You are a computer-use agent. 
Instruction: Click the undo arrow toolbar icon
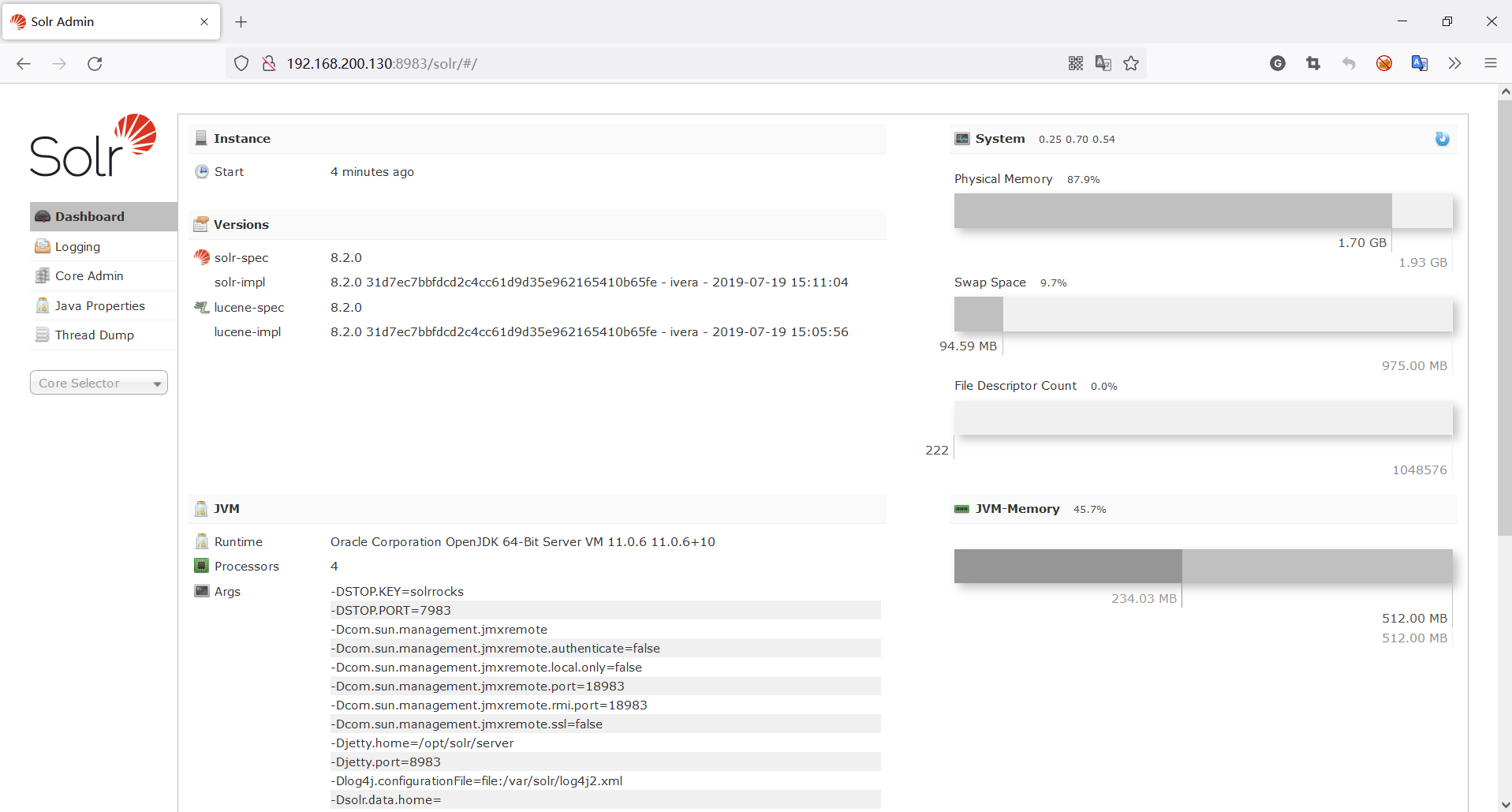[x=1349, y=63]
